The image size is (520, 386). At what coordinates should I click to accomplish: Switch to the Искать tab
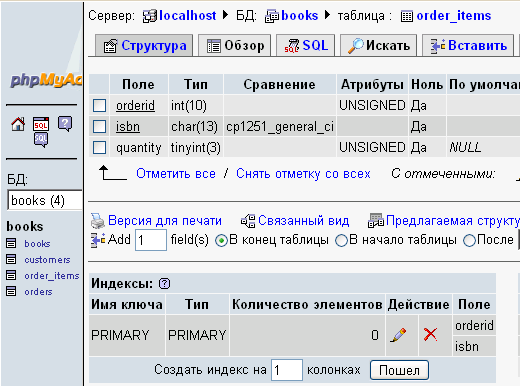click(x=378, y=46)
